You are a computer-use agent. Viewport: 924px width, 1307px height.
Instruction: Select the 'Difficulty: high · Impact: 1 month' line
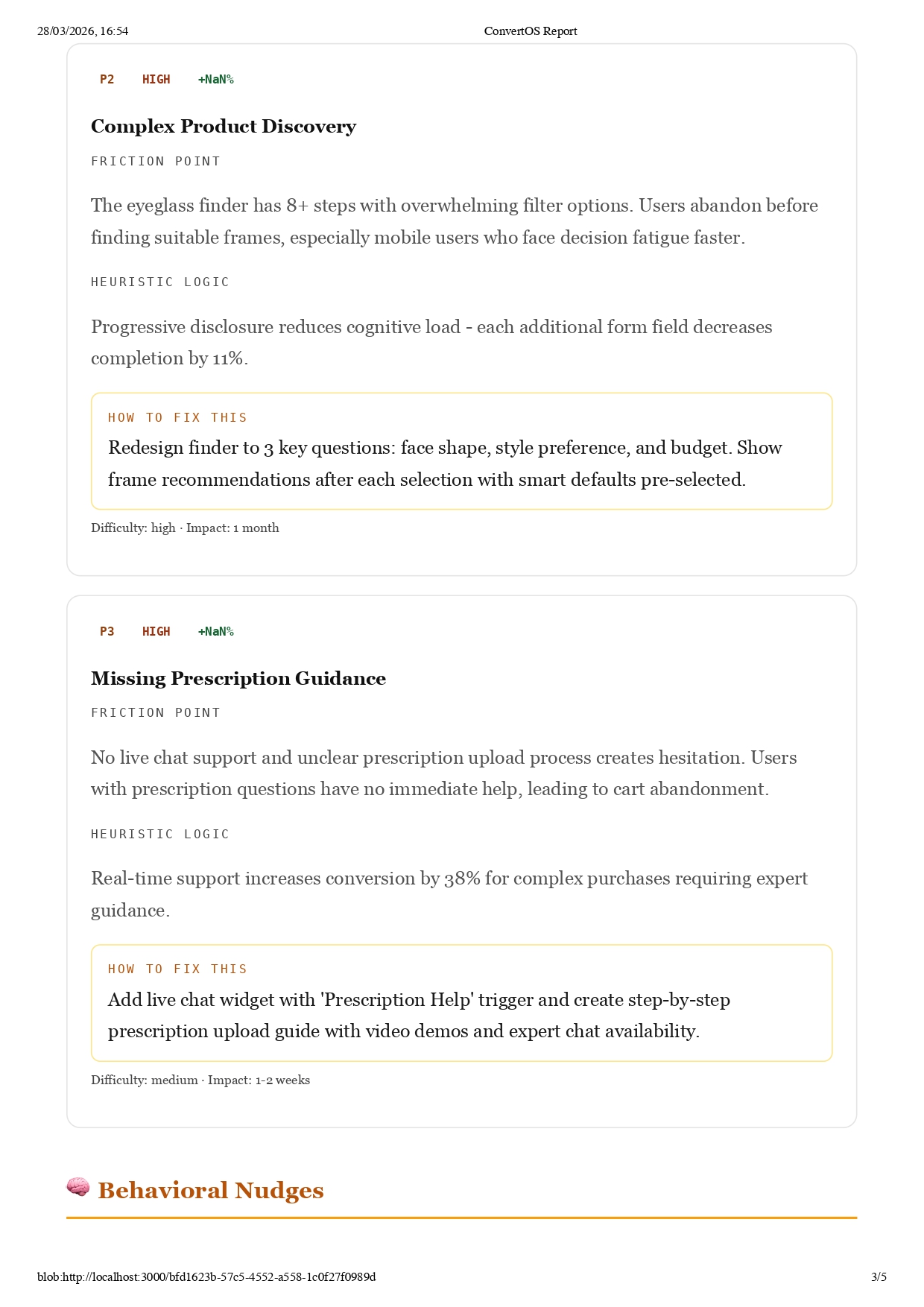click(185, 528)
